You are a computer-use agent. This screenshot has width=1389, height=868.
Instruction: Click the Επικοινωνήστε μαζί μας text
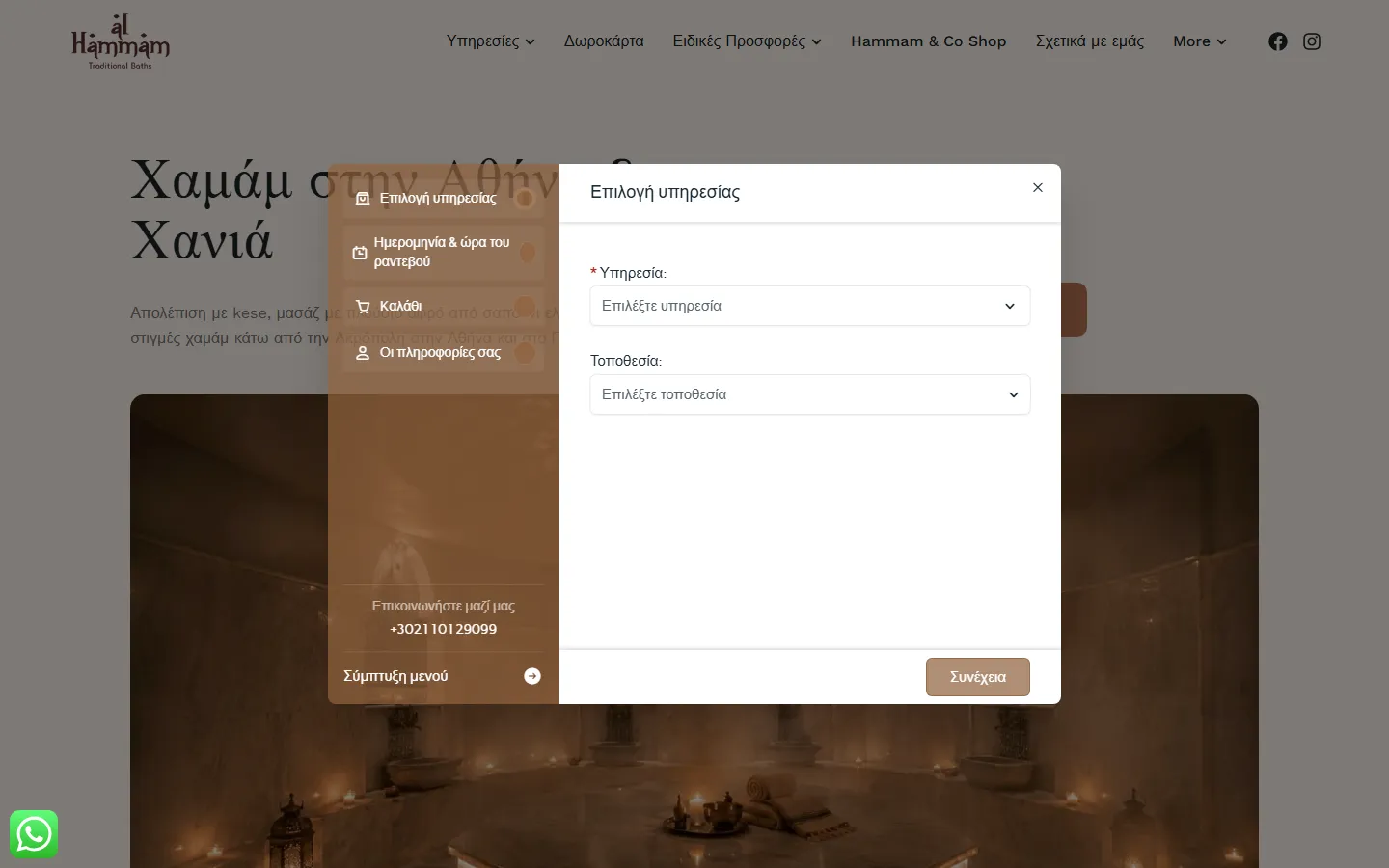(x=444, y=606)
